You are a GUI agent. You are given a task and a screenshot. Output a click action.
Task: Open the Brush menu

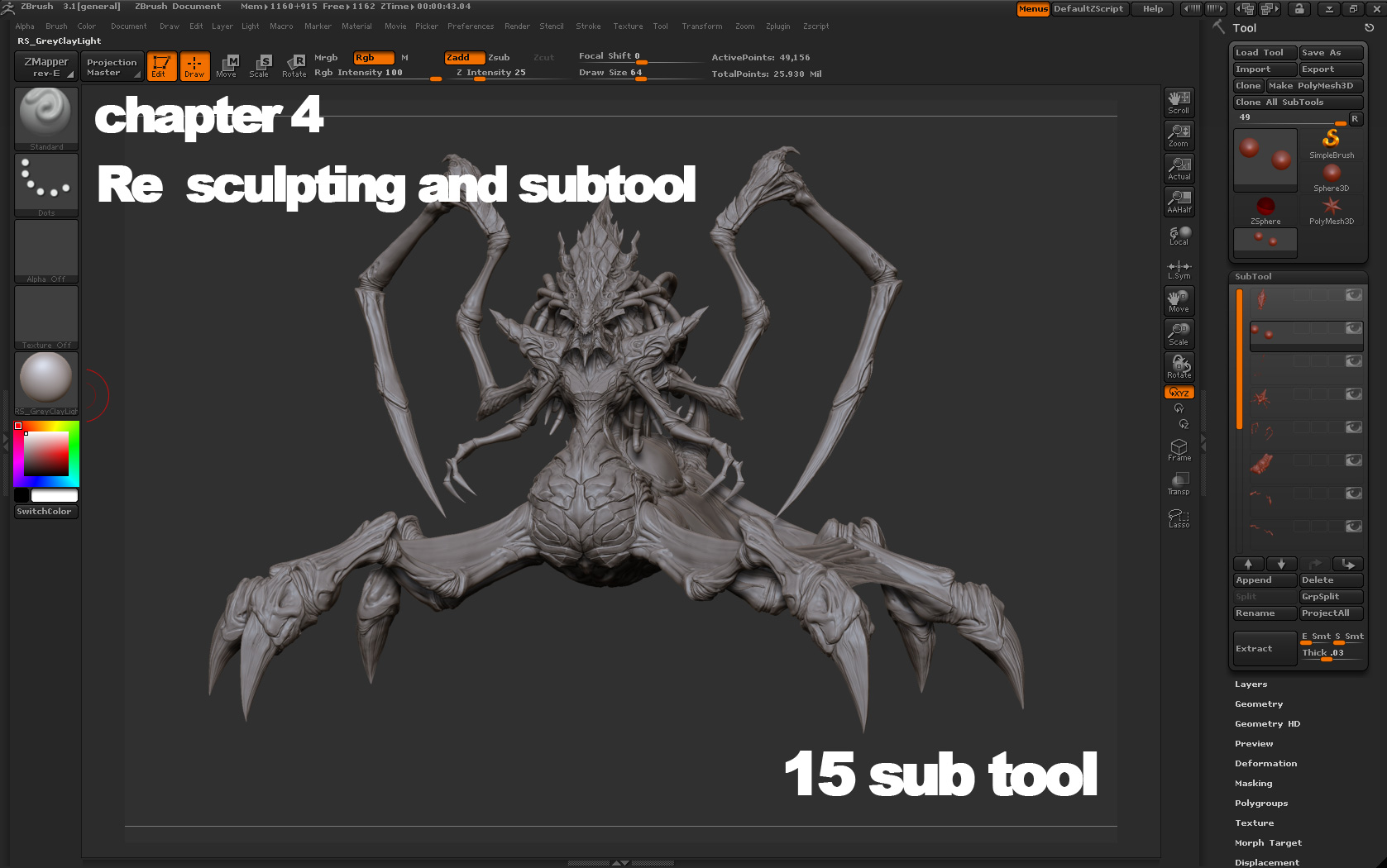click(56, 26)
